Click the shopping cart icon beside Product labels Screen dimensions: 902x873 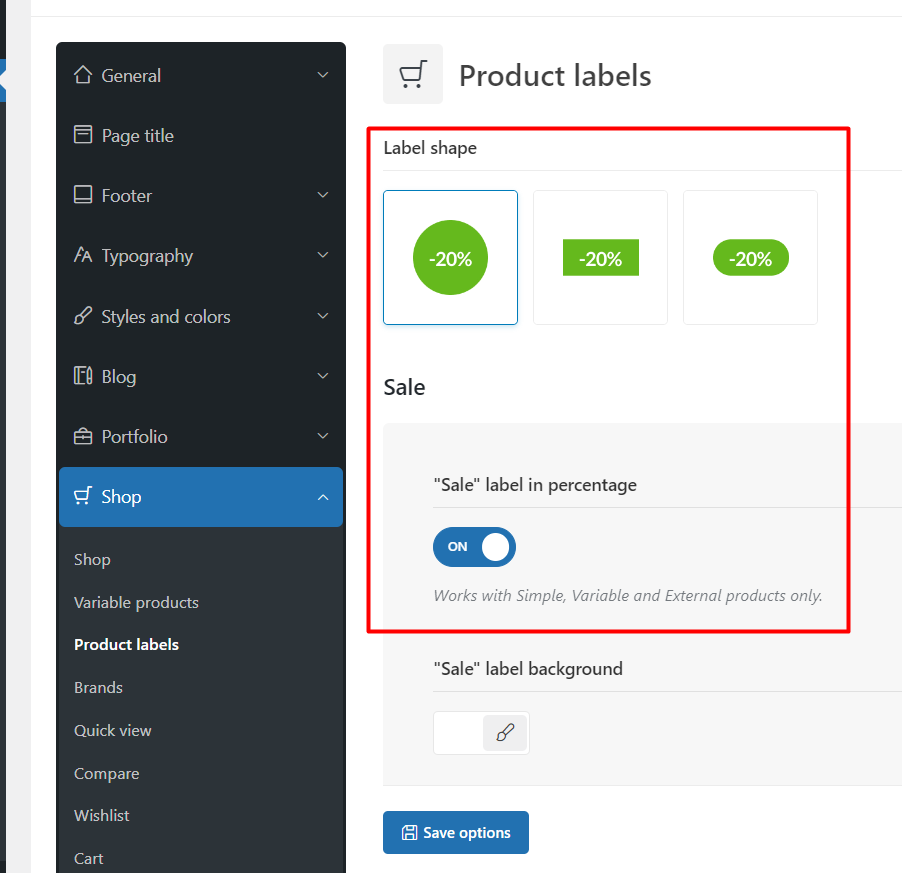pyautogui.click(x=413, y=74)
